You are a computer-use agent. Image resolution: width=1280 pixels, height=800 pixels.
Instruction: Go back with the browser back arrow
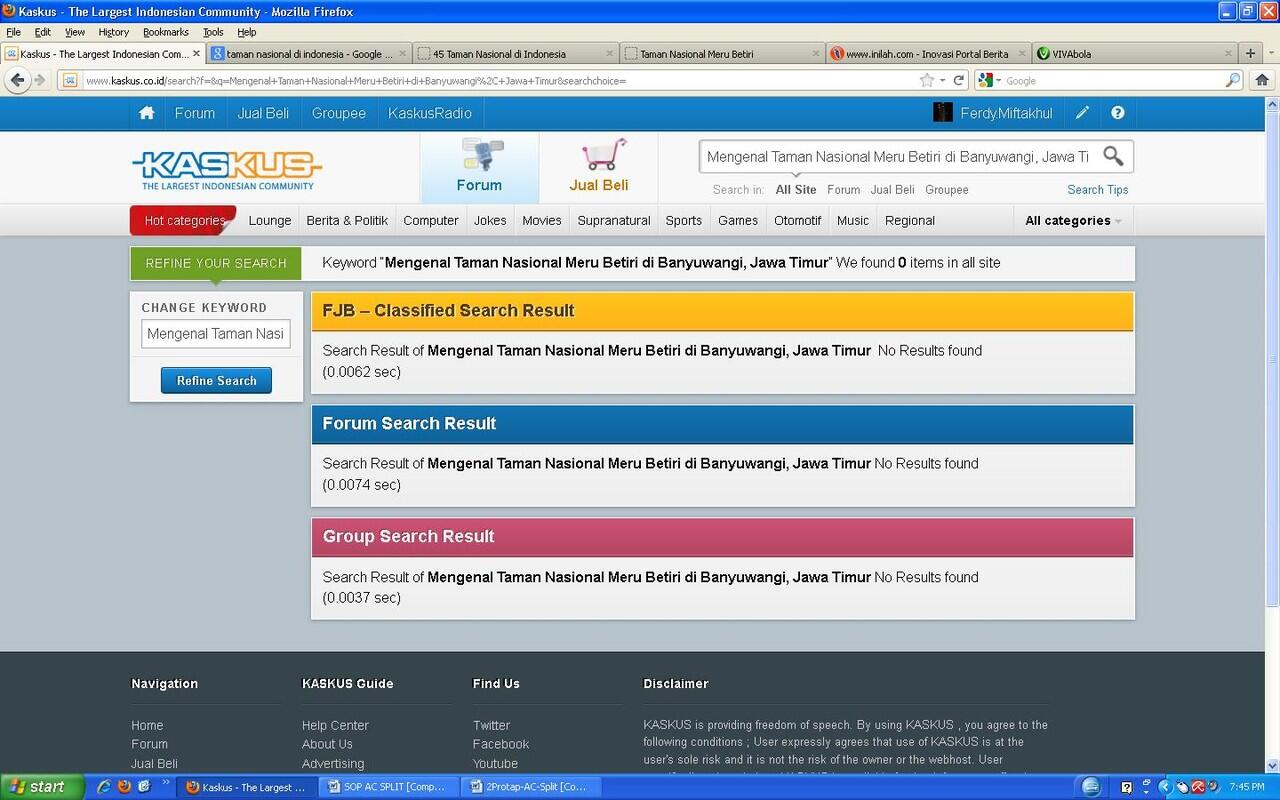tap(17, 80)
